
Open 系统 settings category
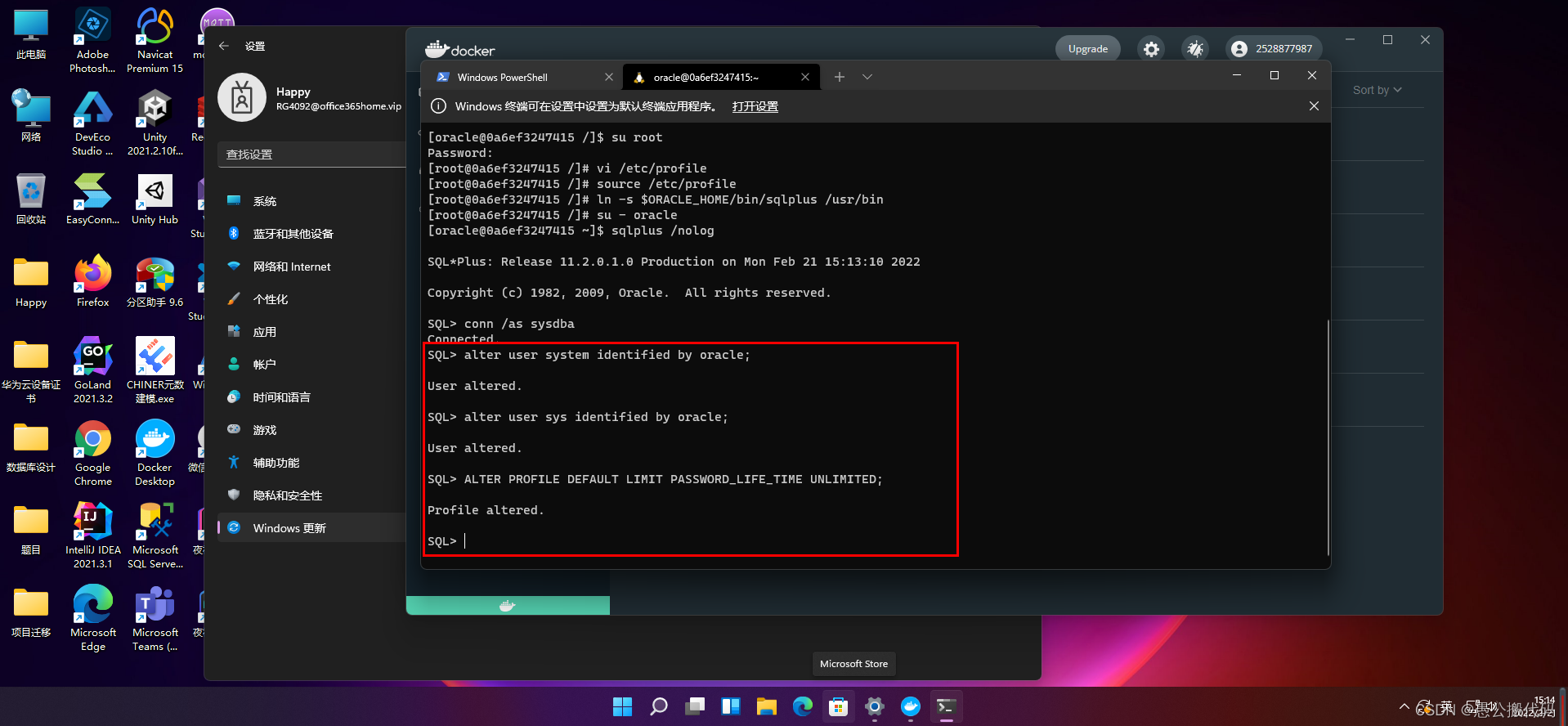tap(312, 201)
